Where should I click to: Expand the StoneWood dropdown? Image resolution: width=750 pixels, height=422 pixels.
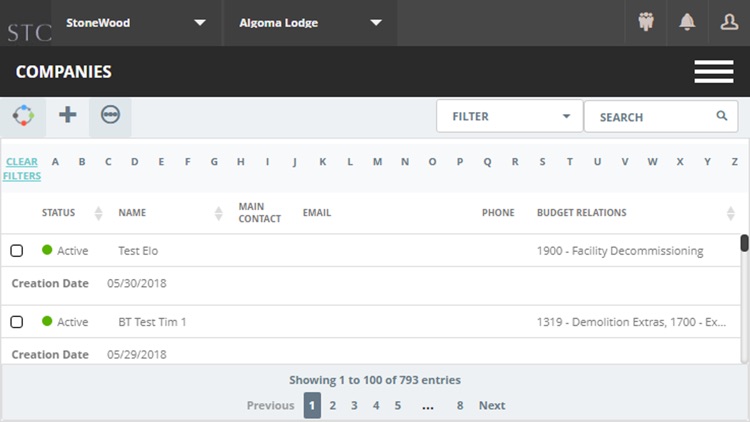point(136,23)
